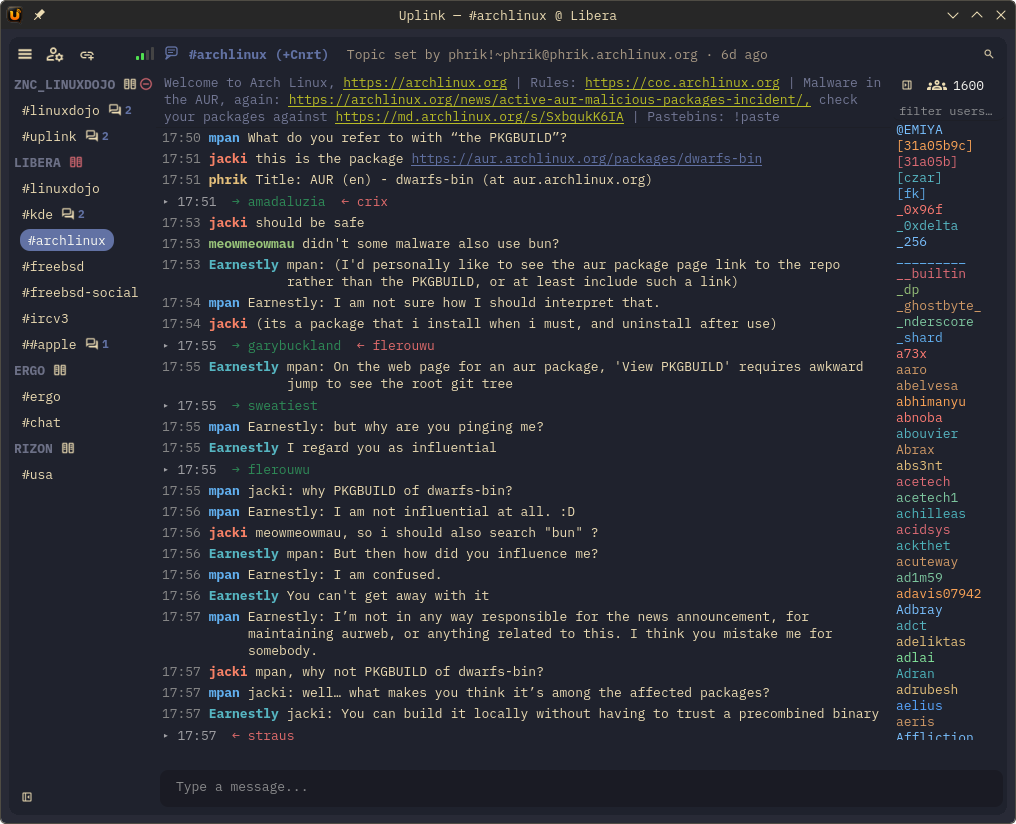Switch to the #freebsd channel
1016x824 pixels.
click(52, 266)
